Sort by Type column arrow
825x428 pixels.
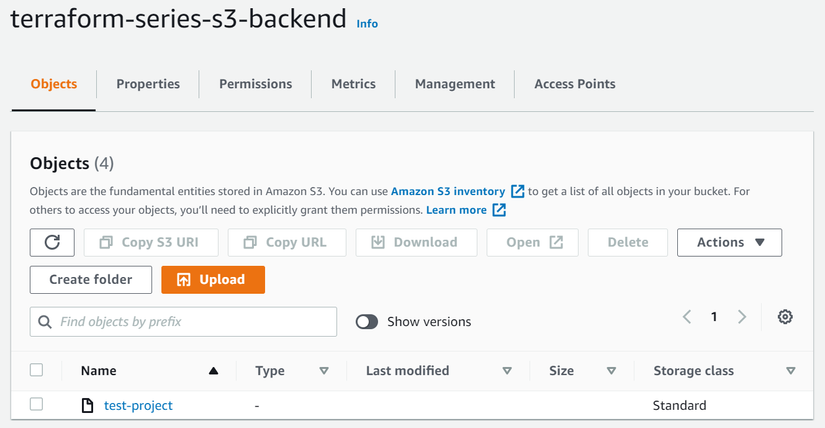[x=323, y=371]
